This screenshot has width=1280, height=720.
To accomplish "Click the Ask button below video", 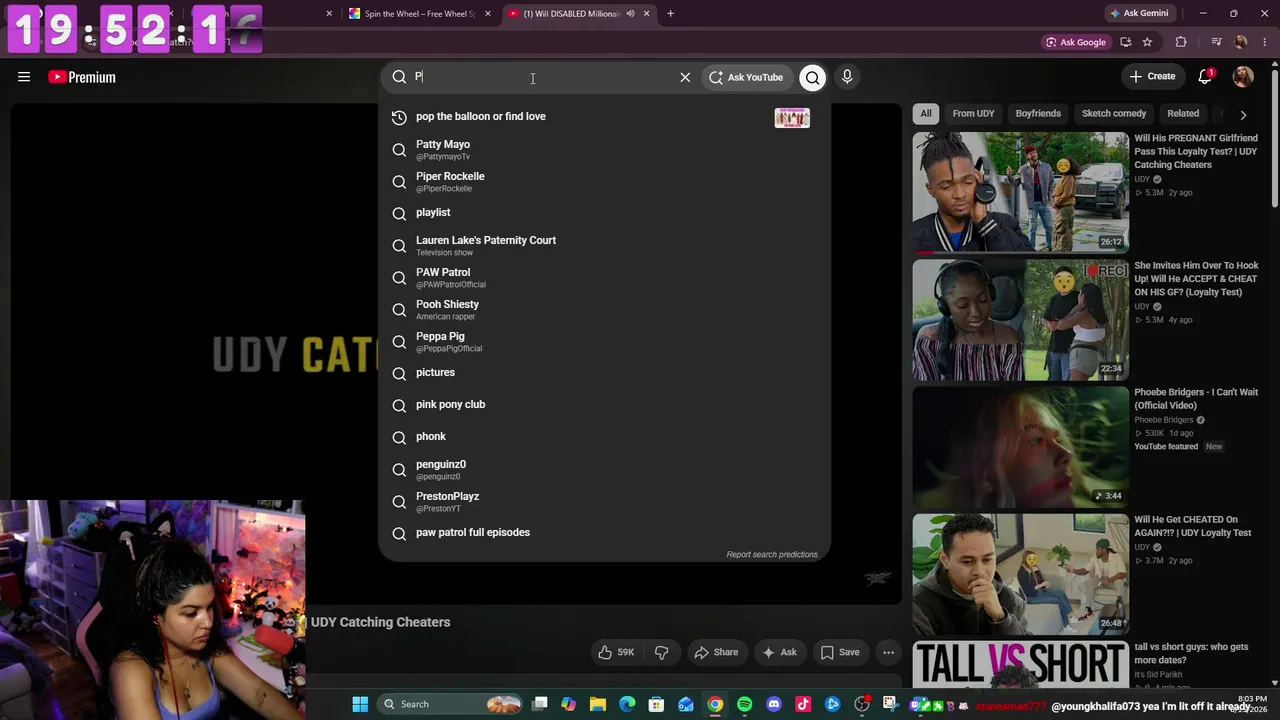I will [x=779, y=653].
